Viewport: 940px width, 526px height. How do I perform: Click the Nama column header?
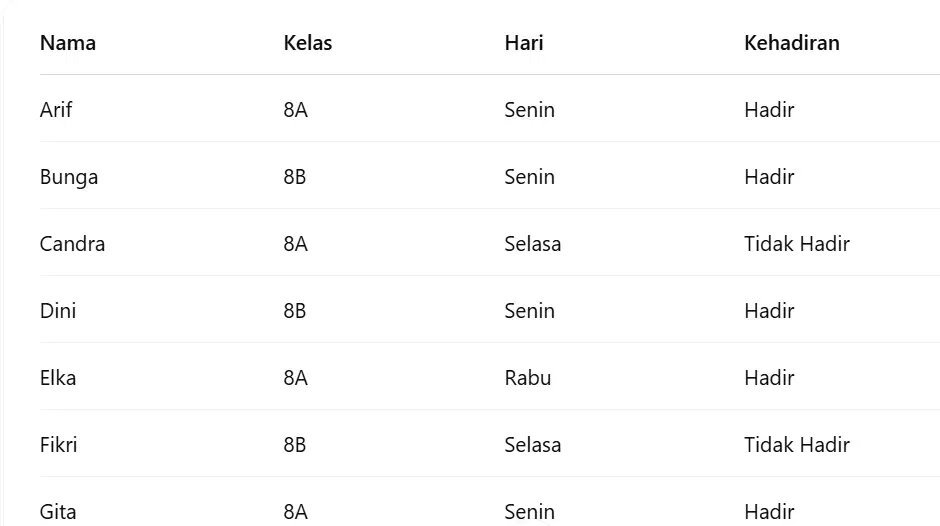click(68, 43)
